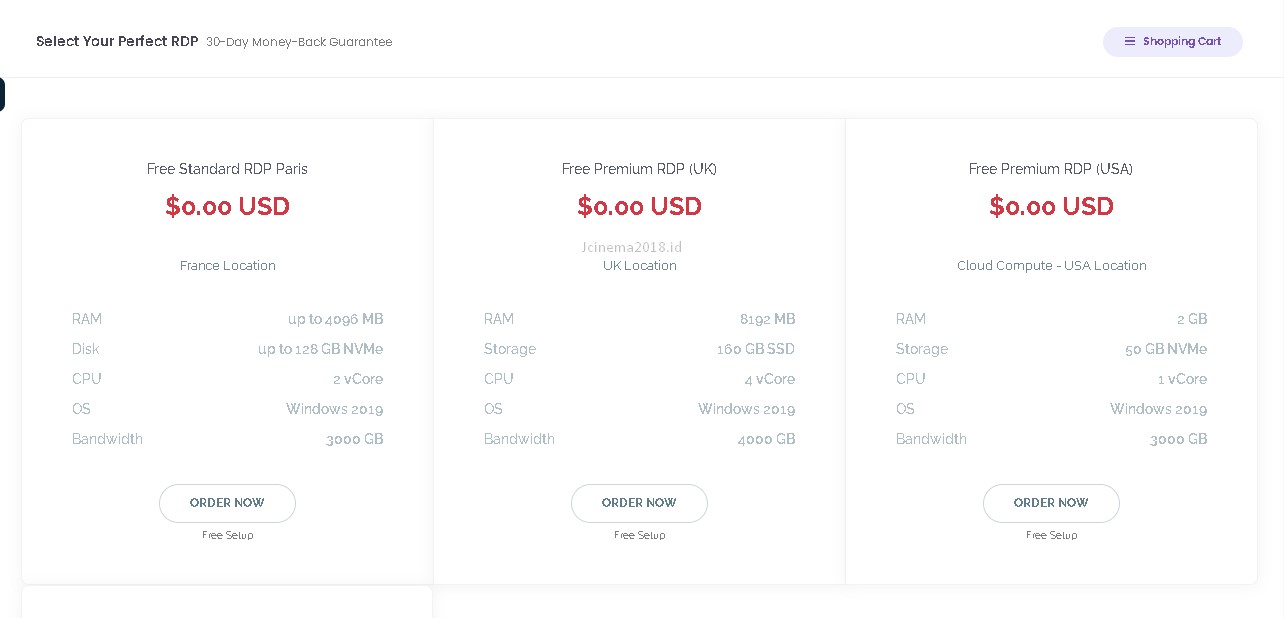Order the Free Premium RDP (UK) plan
Viewport: 1284px width, 618px height.
pos(639,503)
